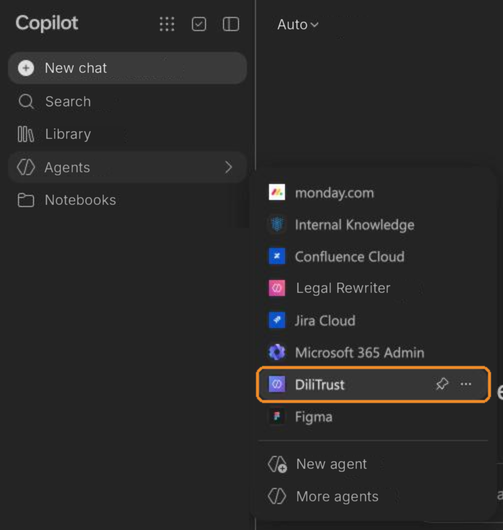Image resolution: width=503 pixels, height=530 pixels.
Task: Open the DiliTrust agent
Action: pyautogui.click(x=374, y=384)
